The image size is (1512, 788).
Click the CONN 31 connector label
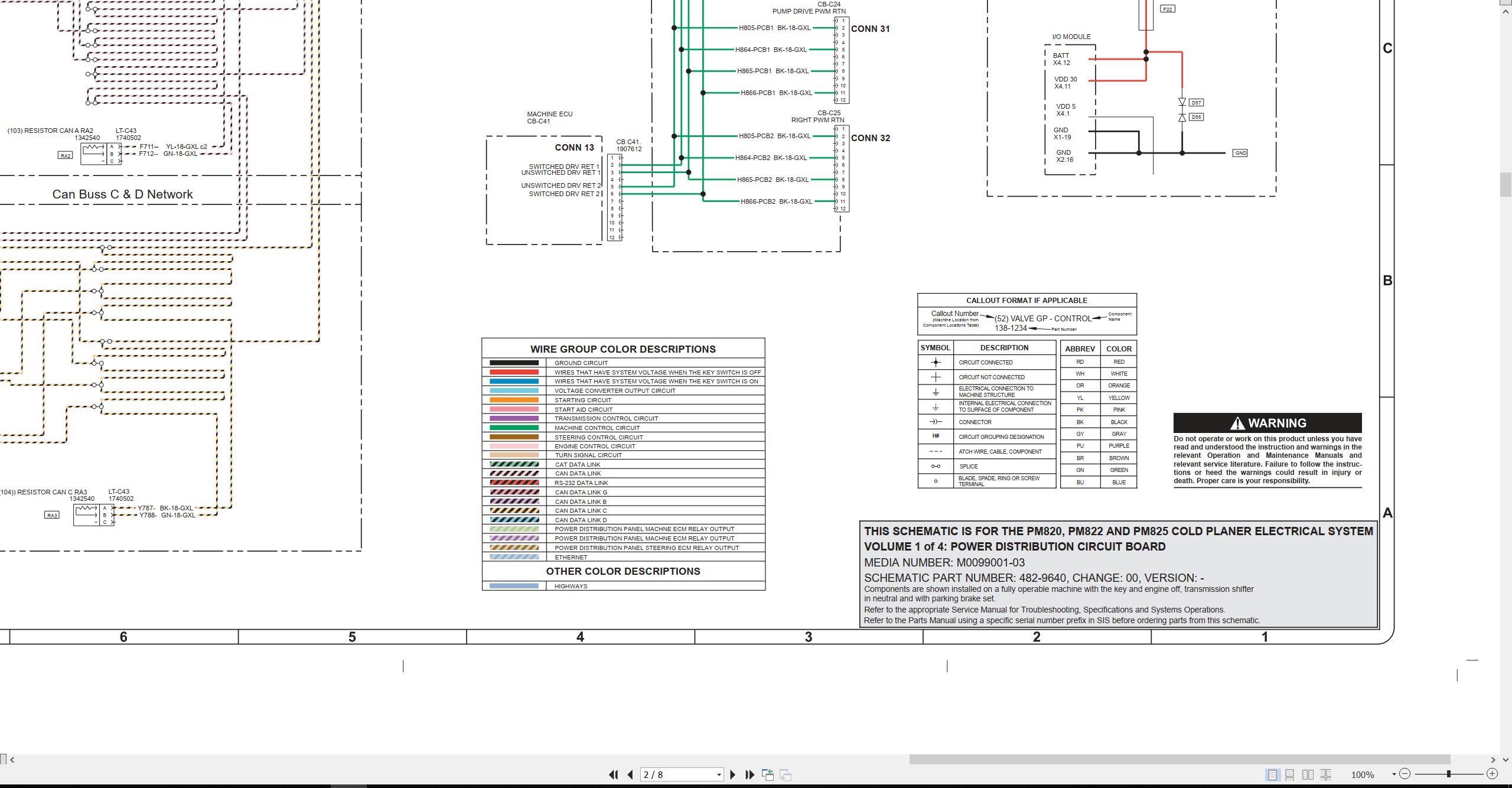tap(870, 29)
